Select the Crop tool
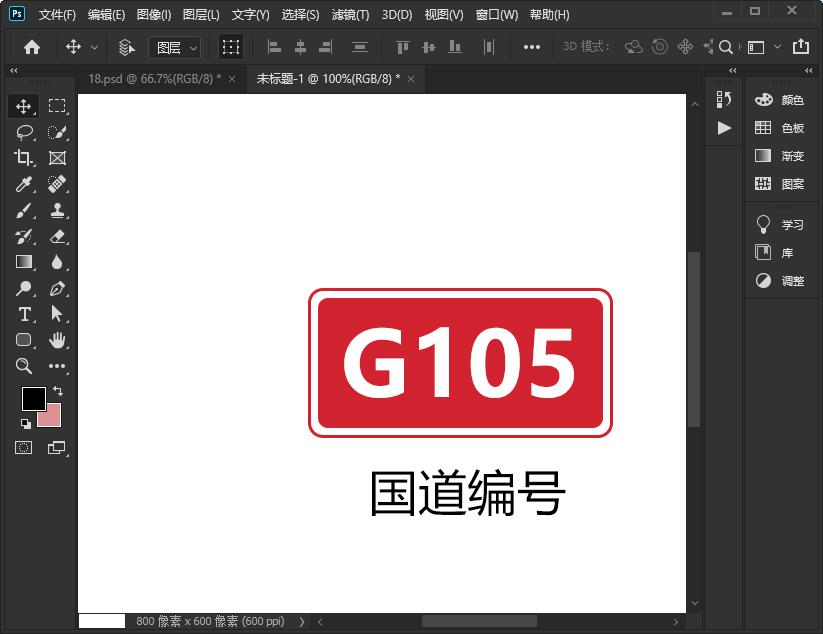823x634 pixels. pyautogui.click(x=24, y=158)
